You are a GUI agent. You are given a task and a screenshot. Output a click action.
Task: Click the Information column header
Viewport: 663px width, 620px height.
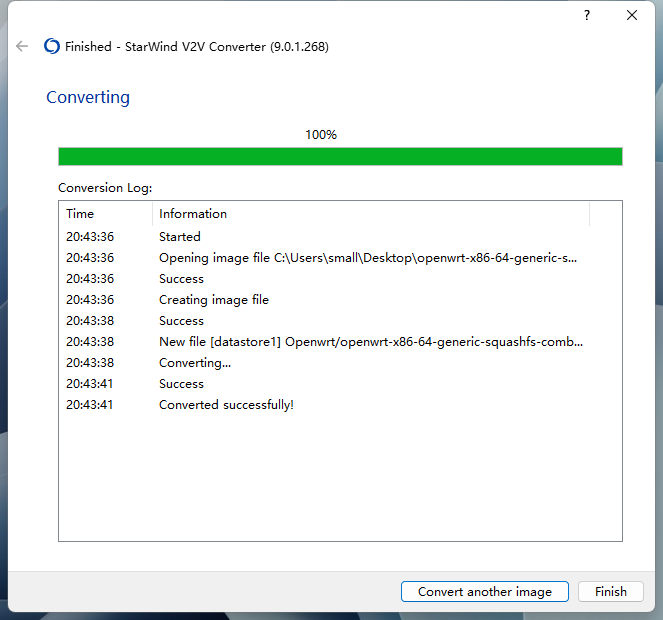[193, 213]
